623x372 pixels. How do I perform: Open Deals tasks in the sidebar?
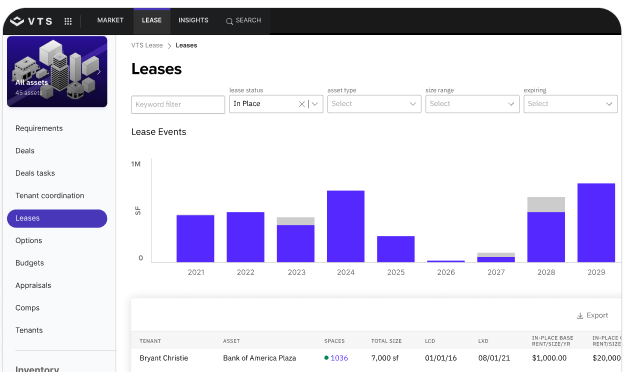tap(35, 173)
